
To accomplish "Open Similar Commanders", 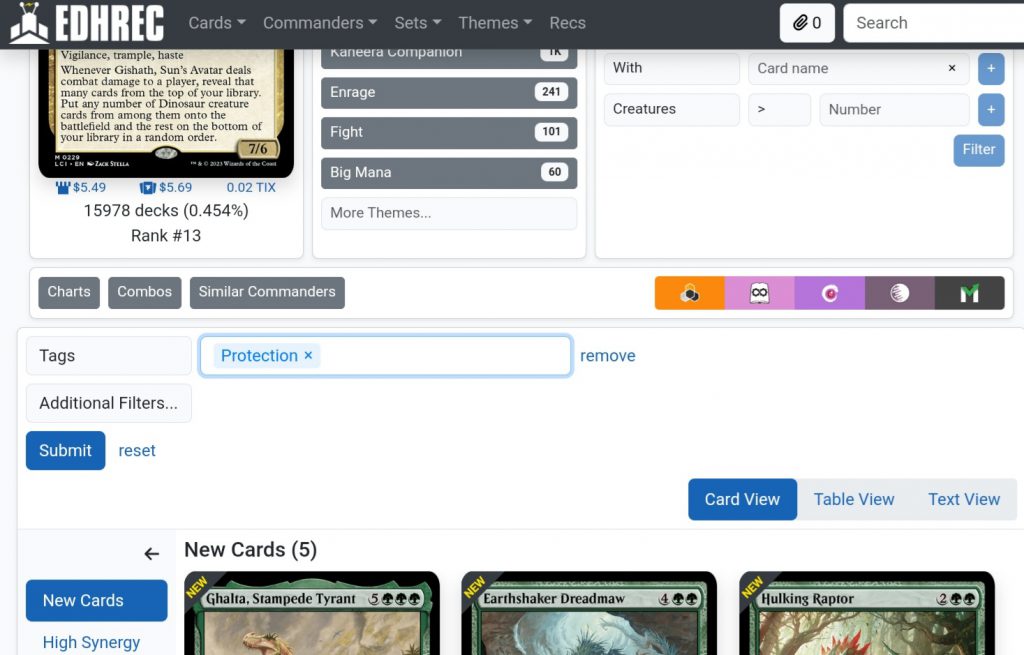I will (266, 292).
